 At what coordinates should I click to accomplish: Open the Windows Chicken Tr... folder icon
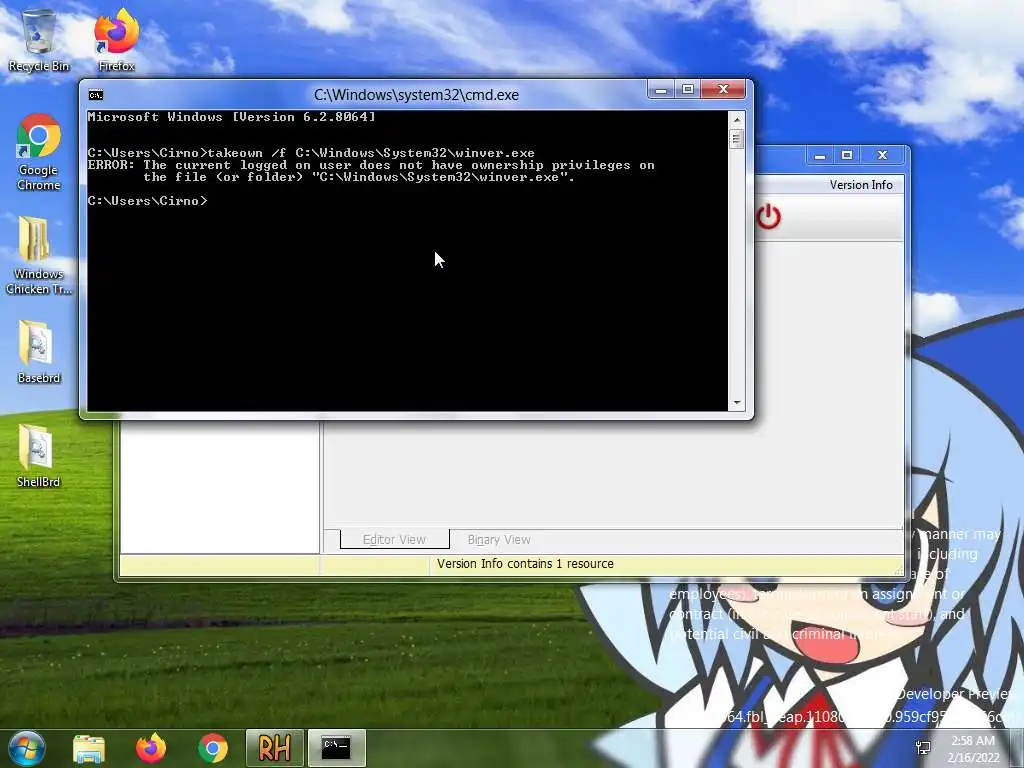[x=39, y=256]
